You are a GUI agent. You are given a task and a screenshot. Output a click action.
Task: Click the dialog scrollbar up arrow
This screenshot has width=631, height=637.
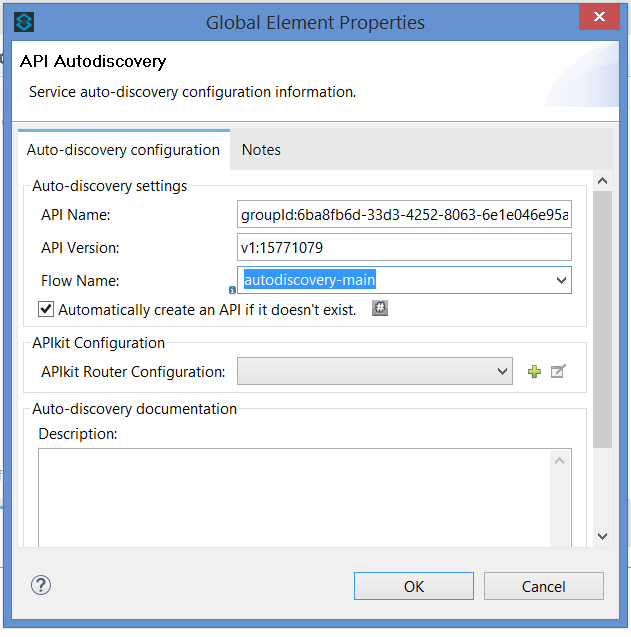pyautogui.click(x=602, y=181)
